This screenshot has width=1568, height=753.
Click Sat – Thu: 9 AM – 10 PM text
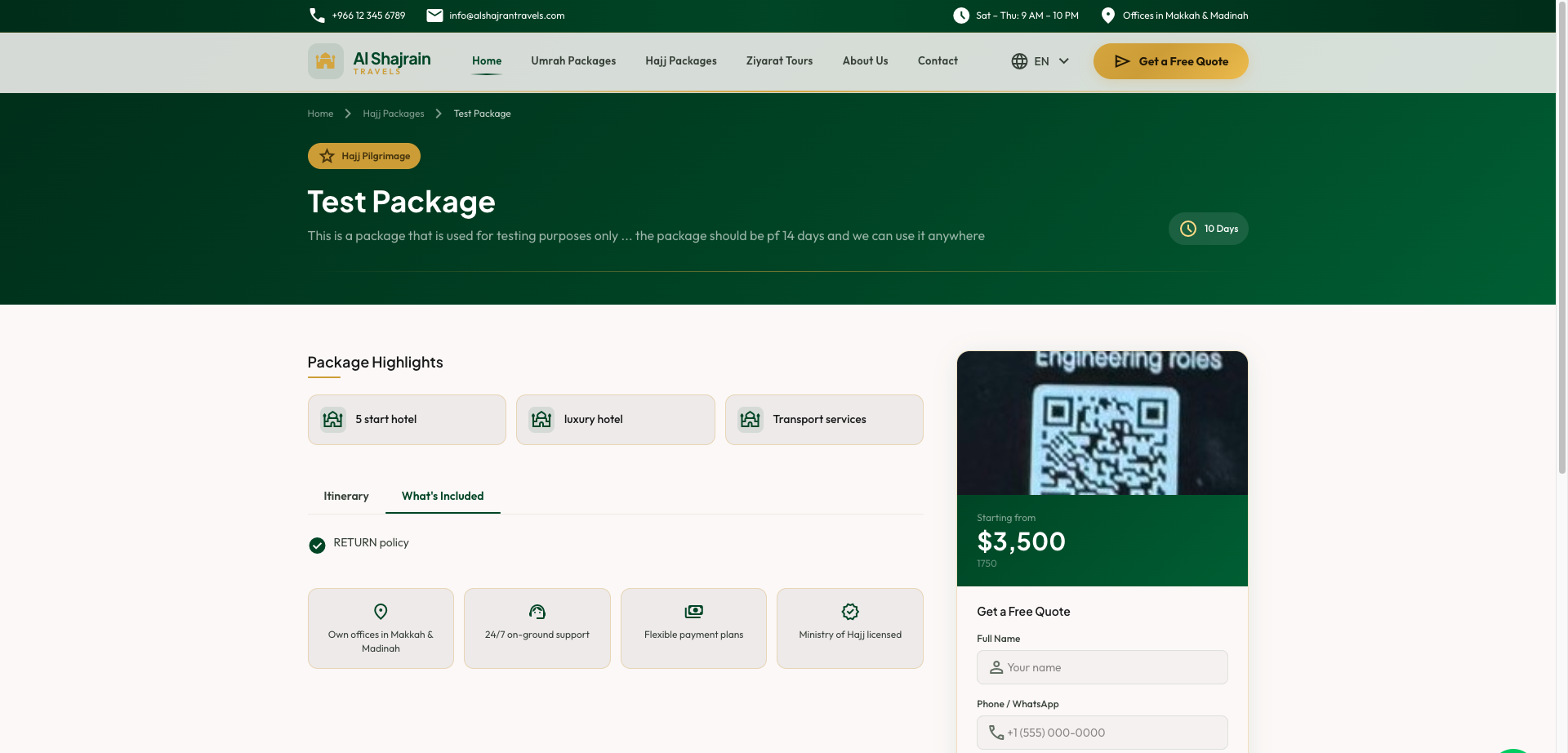1027,16
